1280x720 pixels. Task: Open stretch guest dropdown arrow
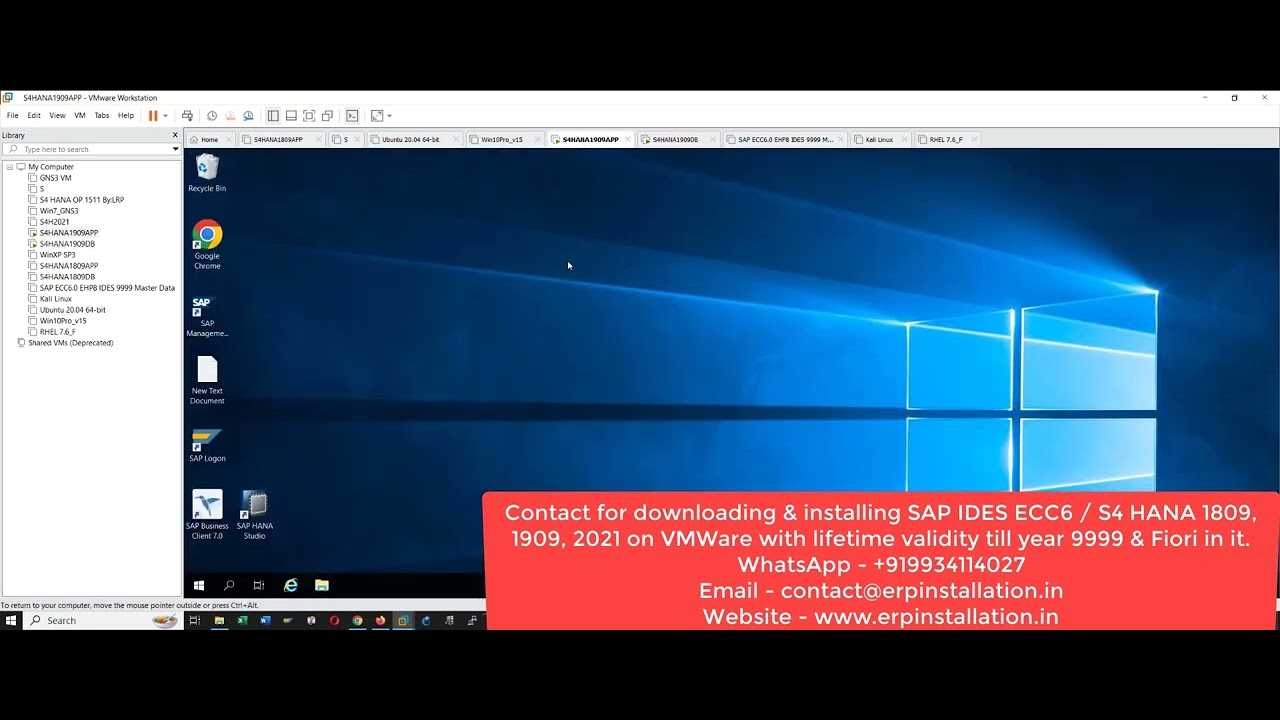pyautogui.click(x=389, y=116)
